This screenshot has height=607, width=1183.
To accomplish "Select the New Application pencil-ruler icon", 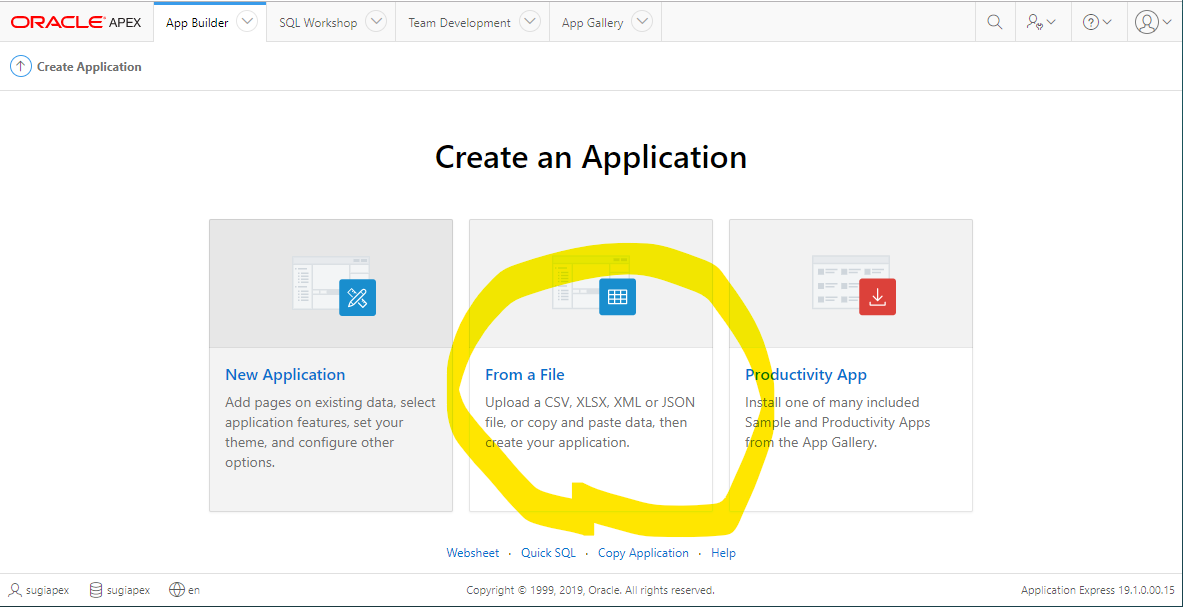I will (357, 297).
